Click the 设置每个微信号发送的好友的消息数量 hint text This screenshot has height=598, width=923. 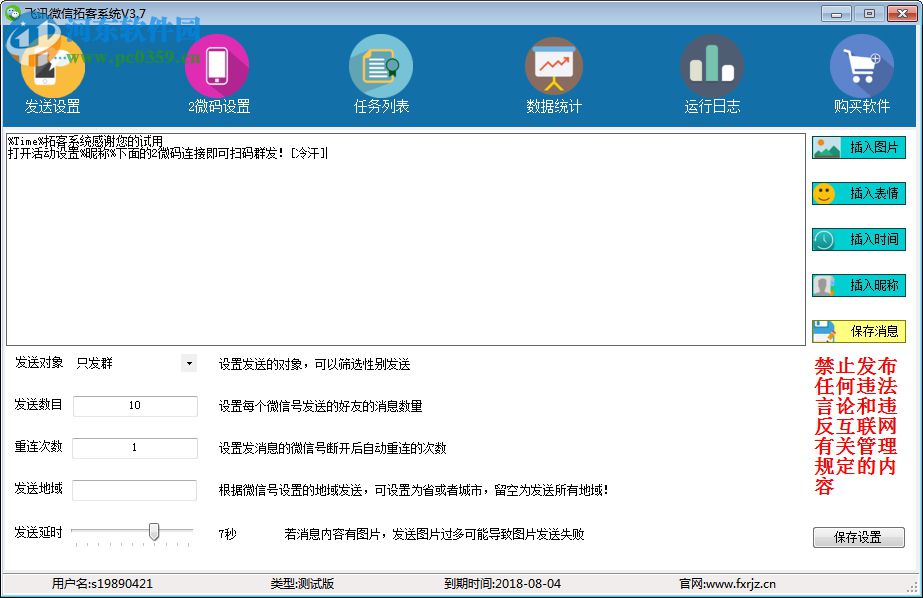pos(320,406)
